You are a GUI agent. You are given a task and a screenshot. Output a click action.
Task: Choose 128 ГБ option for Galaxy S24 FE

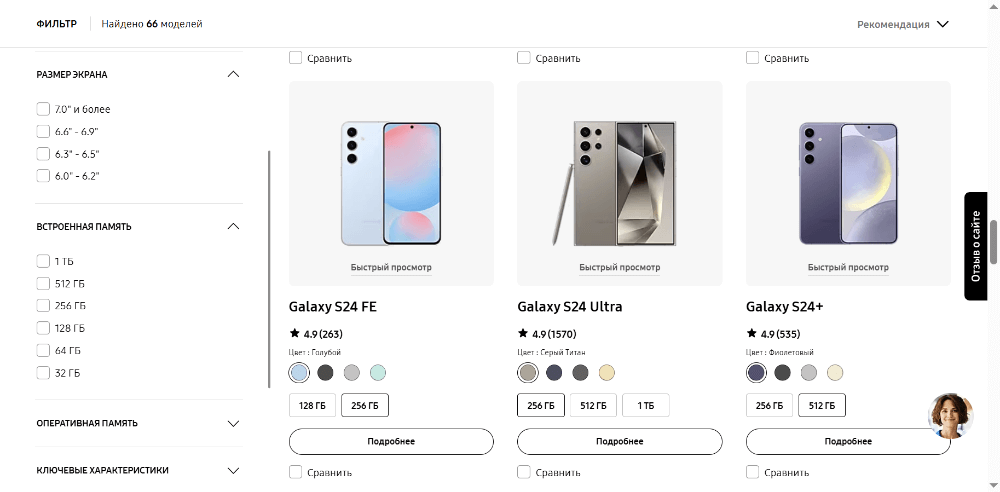(312, 405)
